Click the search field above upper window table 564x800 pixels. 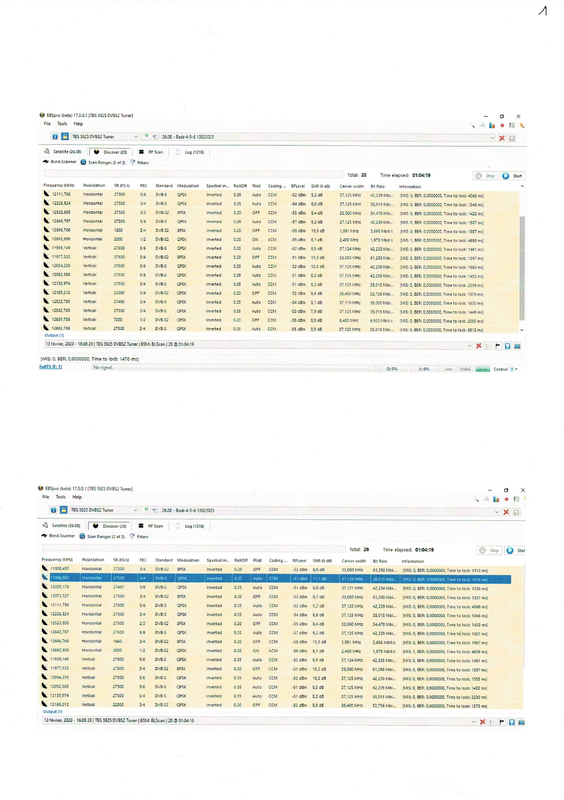coord(194,174)
